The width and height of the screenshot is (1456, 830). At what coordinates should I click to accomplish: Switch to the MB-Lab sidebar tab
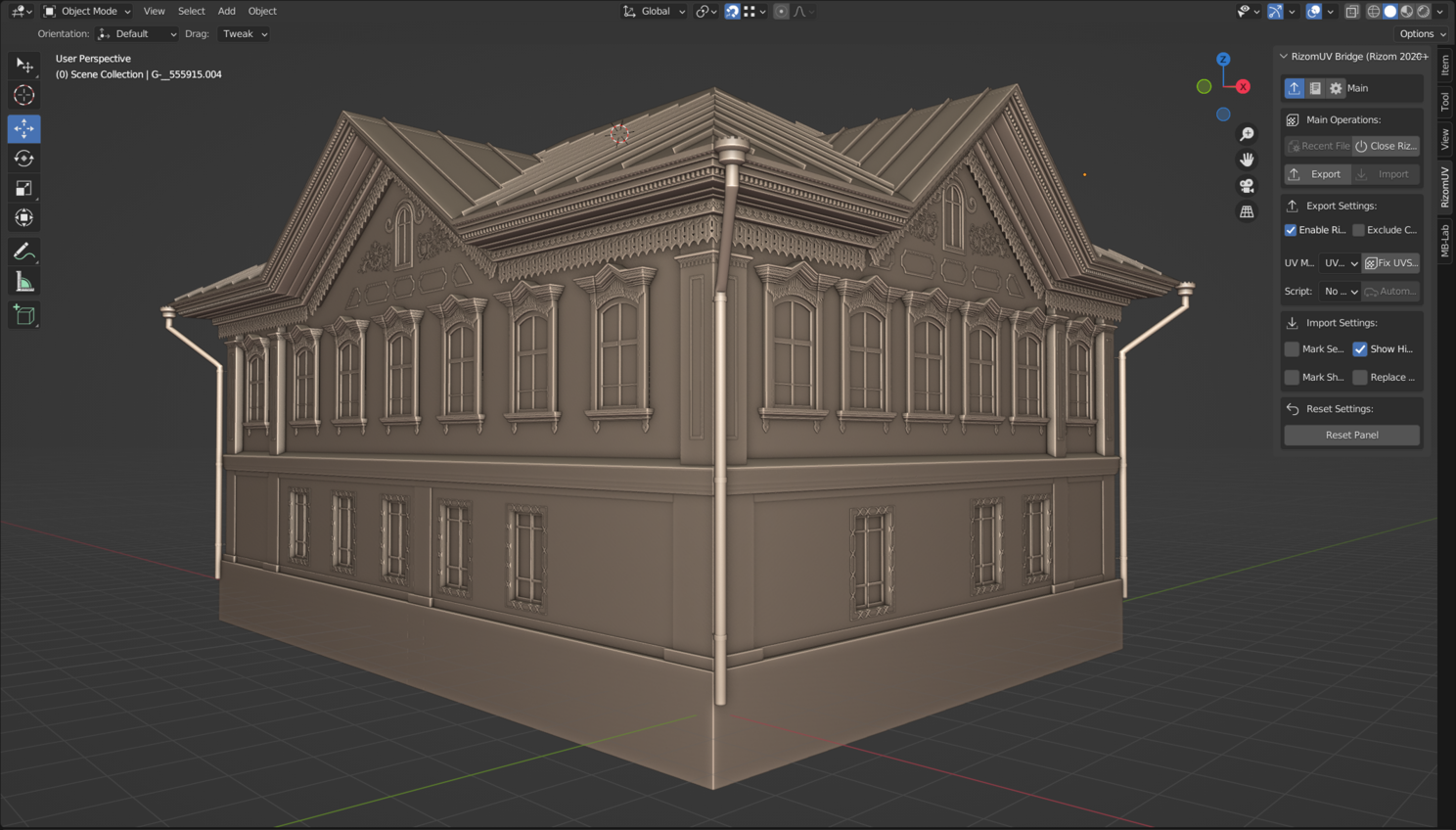(1445, 241)
